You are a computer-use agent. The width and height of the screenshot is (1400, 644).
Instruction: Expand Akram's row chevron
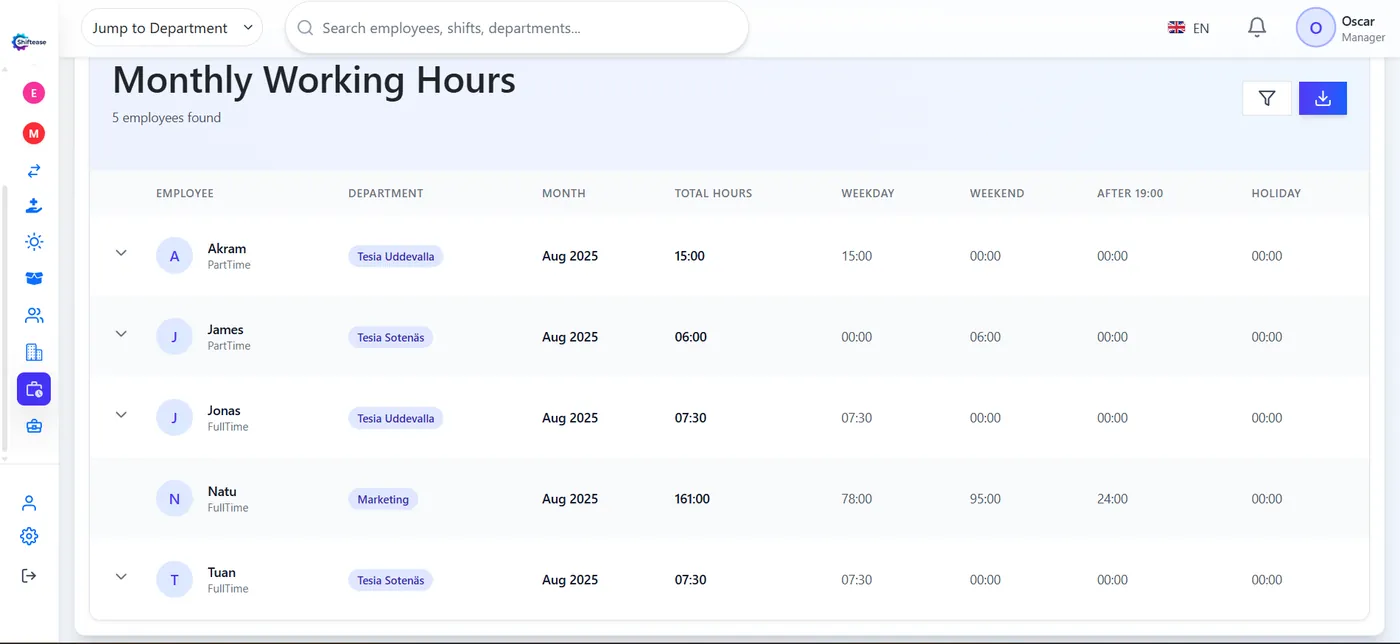pos(121,253)
